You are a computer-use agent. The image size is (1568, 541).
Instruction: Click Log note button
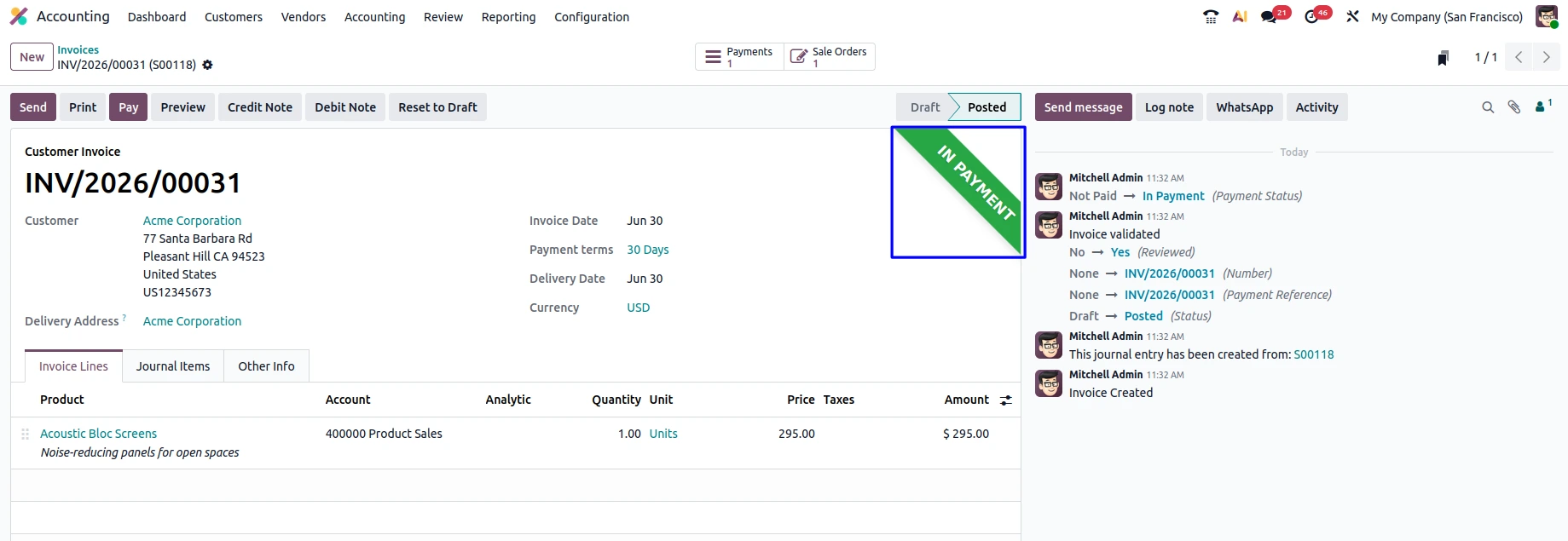coord(1169,107)
